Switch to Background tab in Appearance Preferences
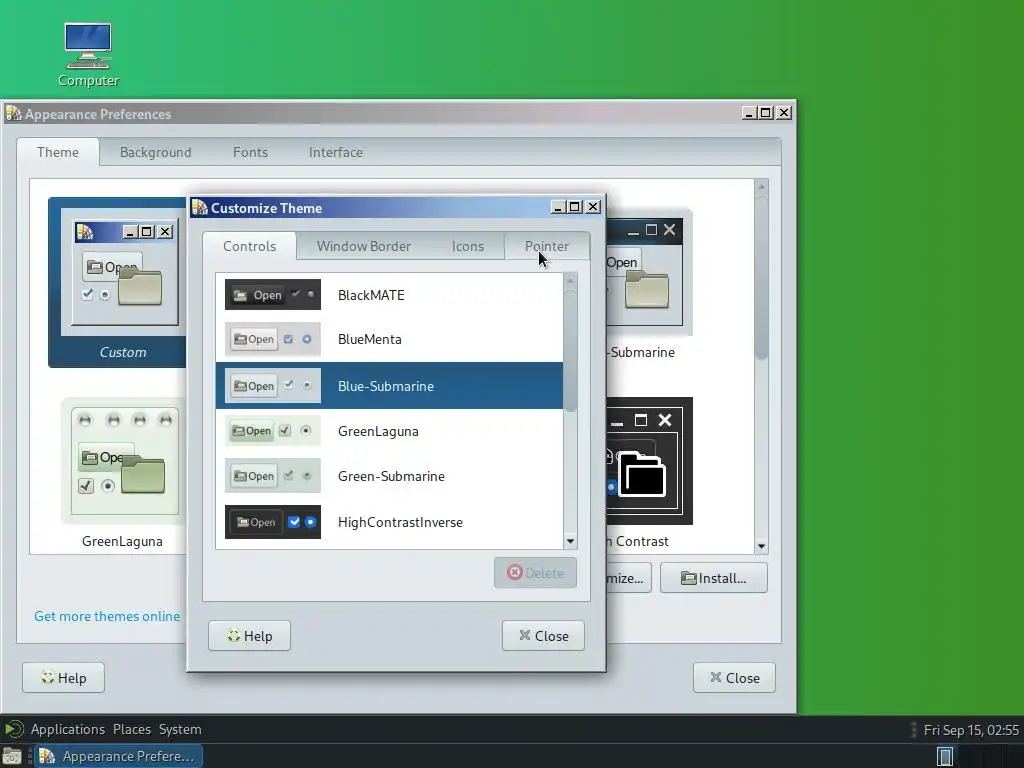The height and width of the screenshot is (768, 1024). [x=155, y=152]
